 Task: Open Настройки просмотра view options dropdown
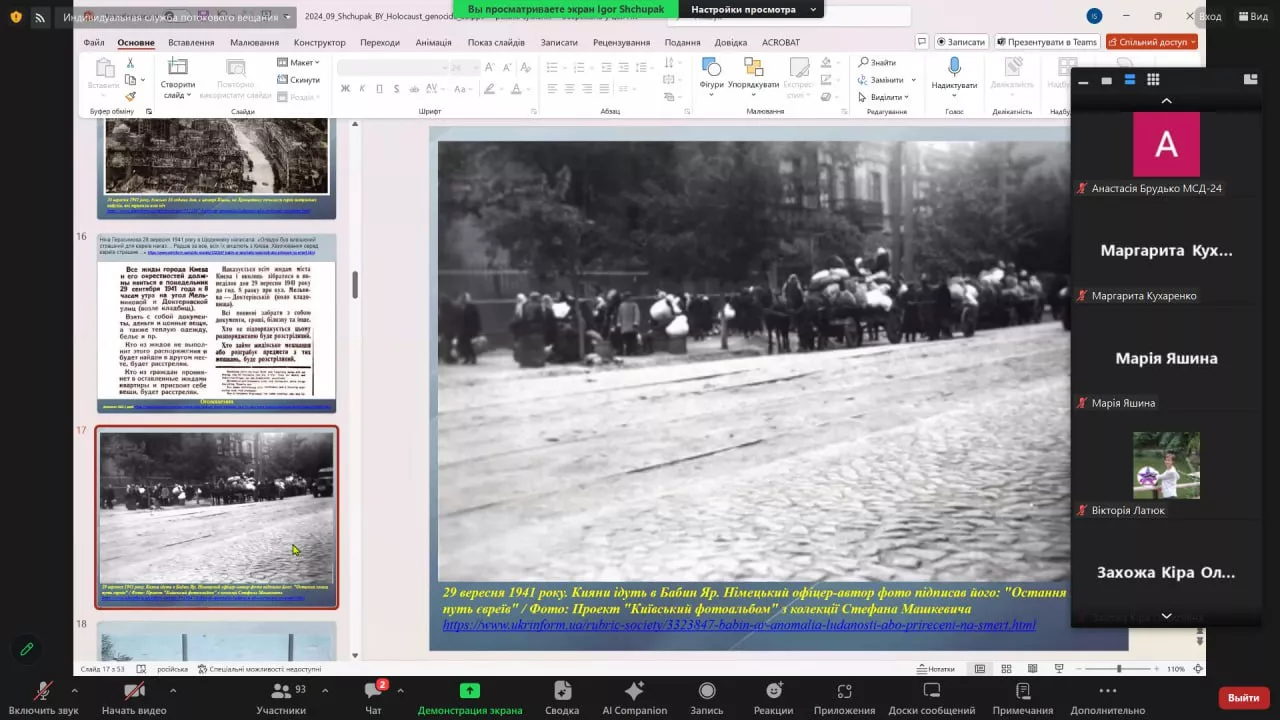(753, 9)
